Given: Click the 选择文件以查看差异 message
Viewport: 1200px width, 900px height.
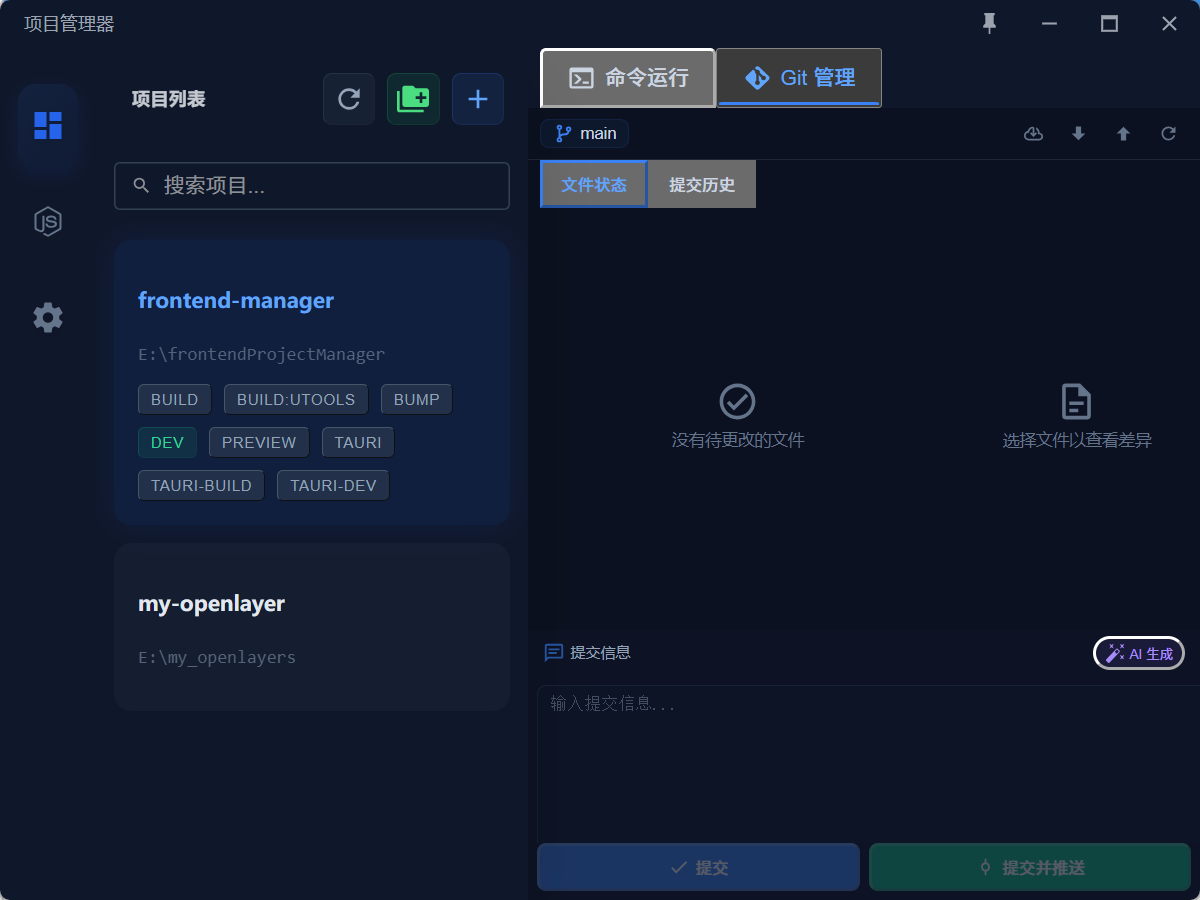Looking at the screenshot, I should [x=1077, y=440].
